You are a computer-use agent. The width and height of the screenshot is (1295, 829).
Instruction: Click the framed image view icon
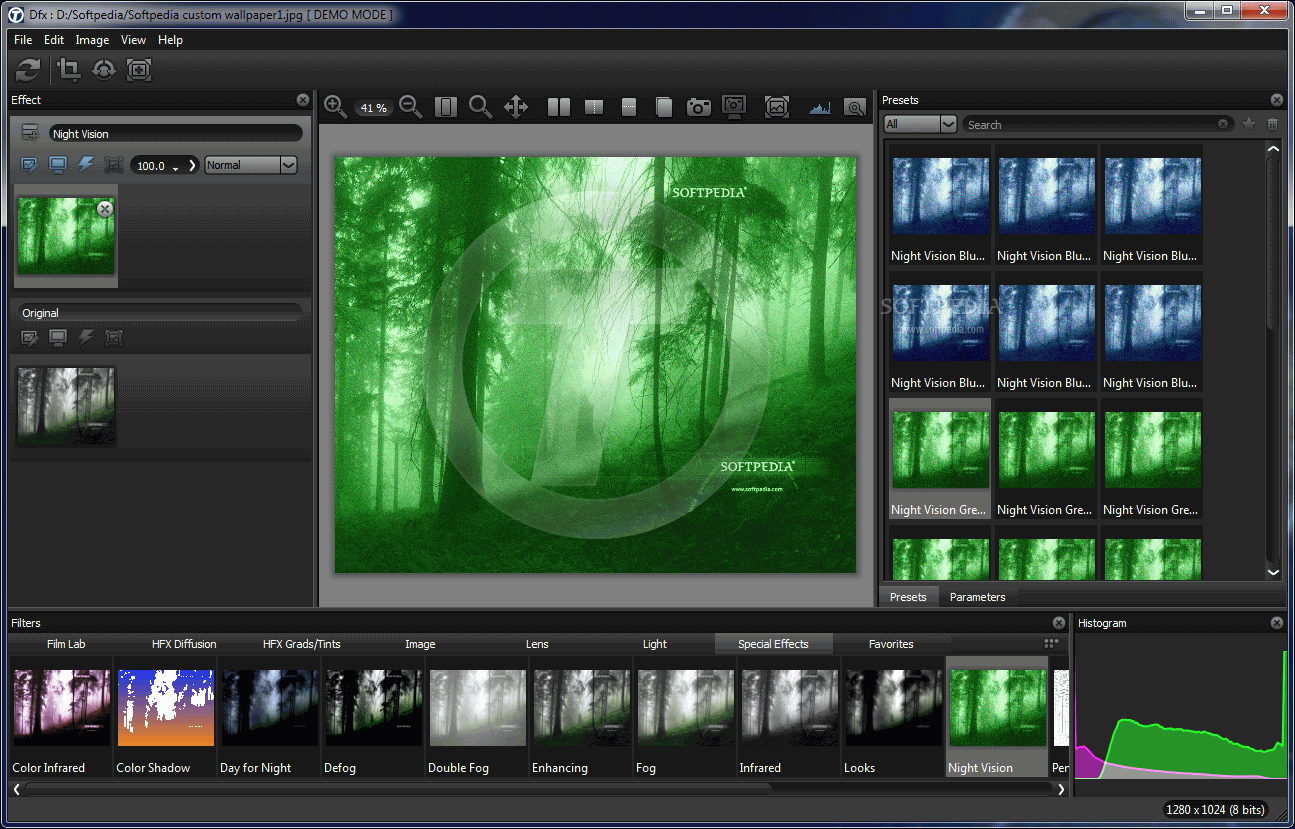[777, 107]
